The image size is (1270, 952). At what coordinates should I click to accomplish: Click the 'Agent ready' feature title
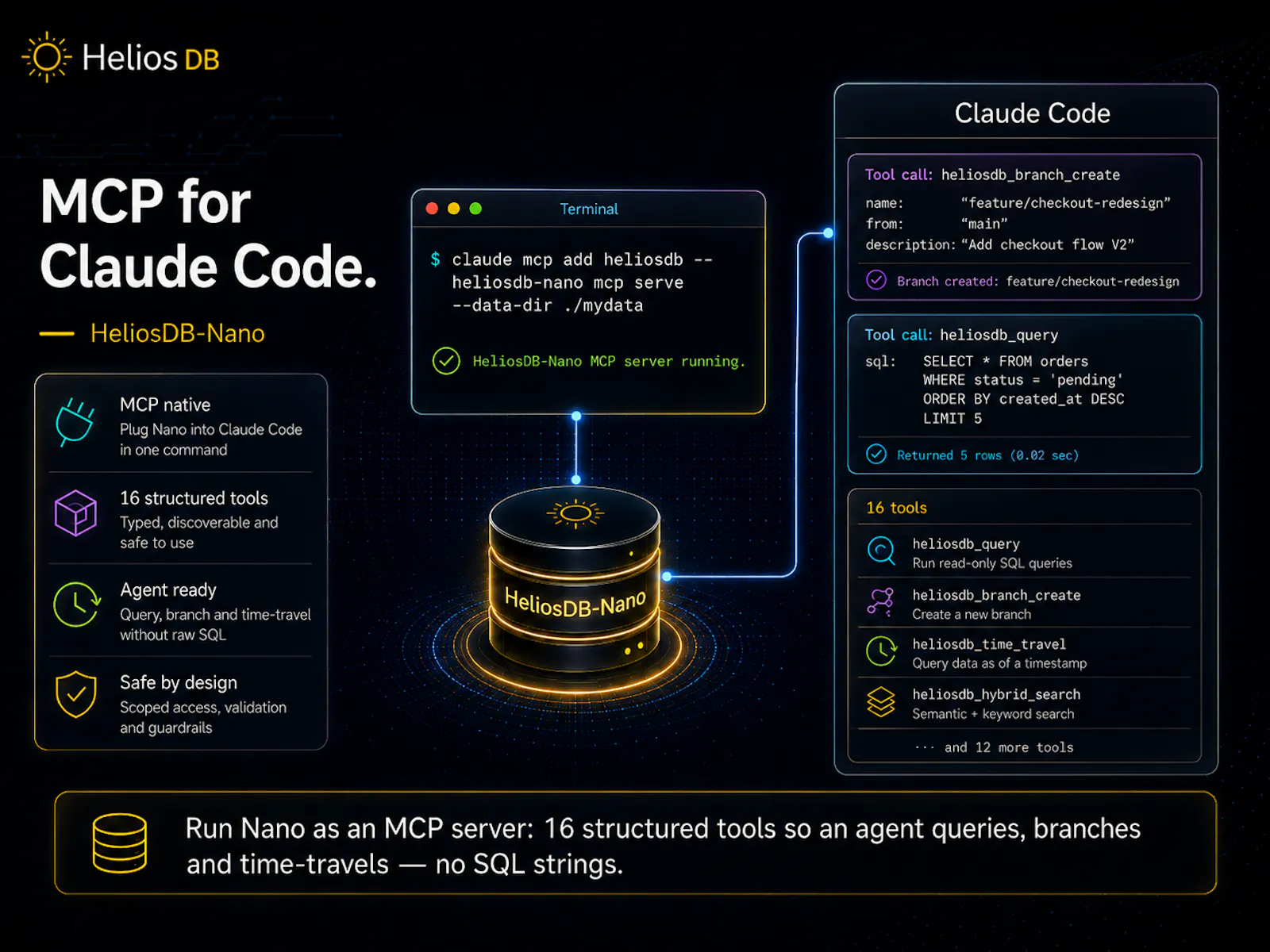(168, 590)
